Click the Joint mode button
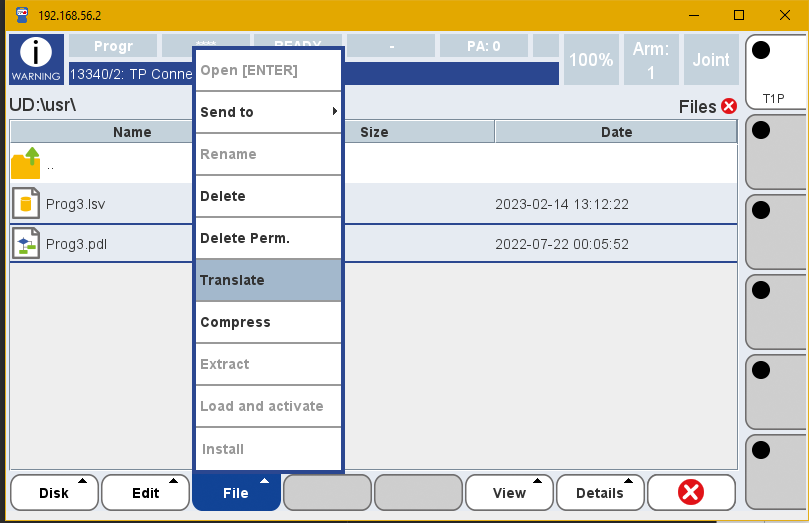This screenshot has height=523, width=809. (711, 60)
